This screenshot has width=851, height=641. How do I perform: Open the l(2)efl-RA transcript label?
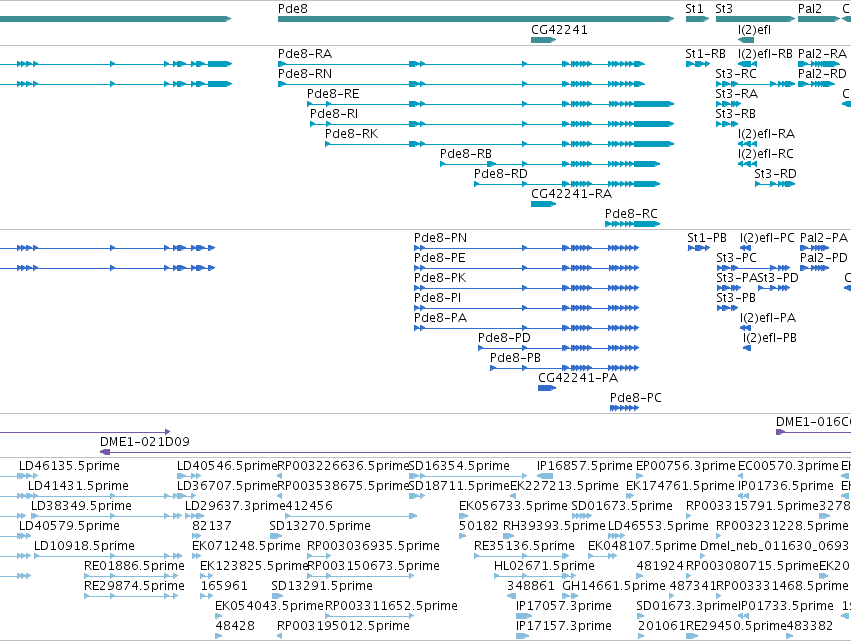(766, 134)
